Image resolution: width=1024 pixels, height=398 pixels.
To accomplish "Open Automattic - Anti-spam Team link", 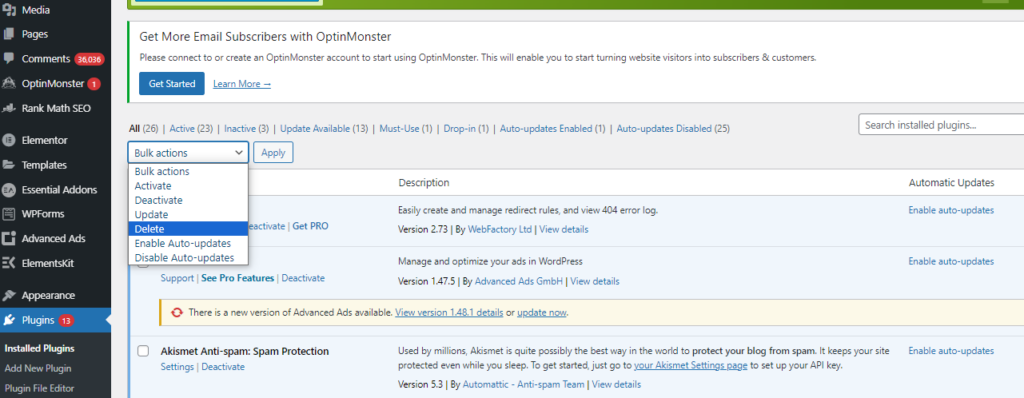I will pos(524,384).
